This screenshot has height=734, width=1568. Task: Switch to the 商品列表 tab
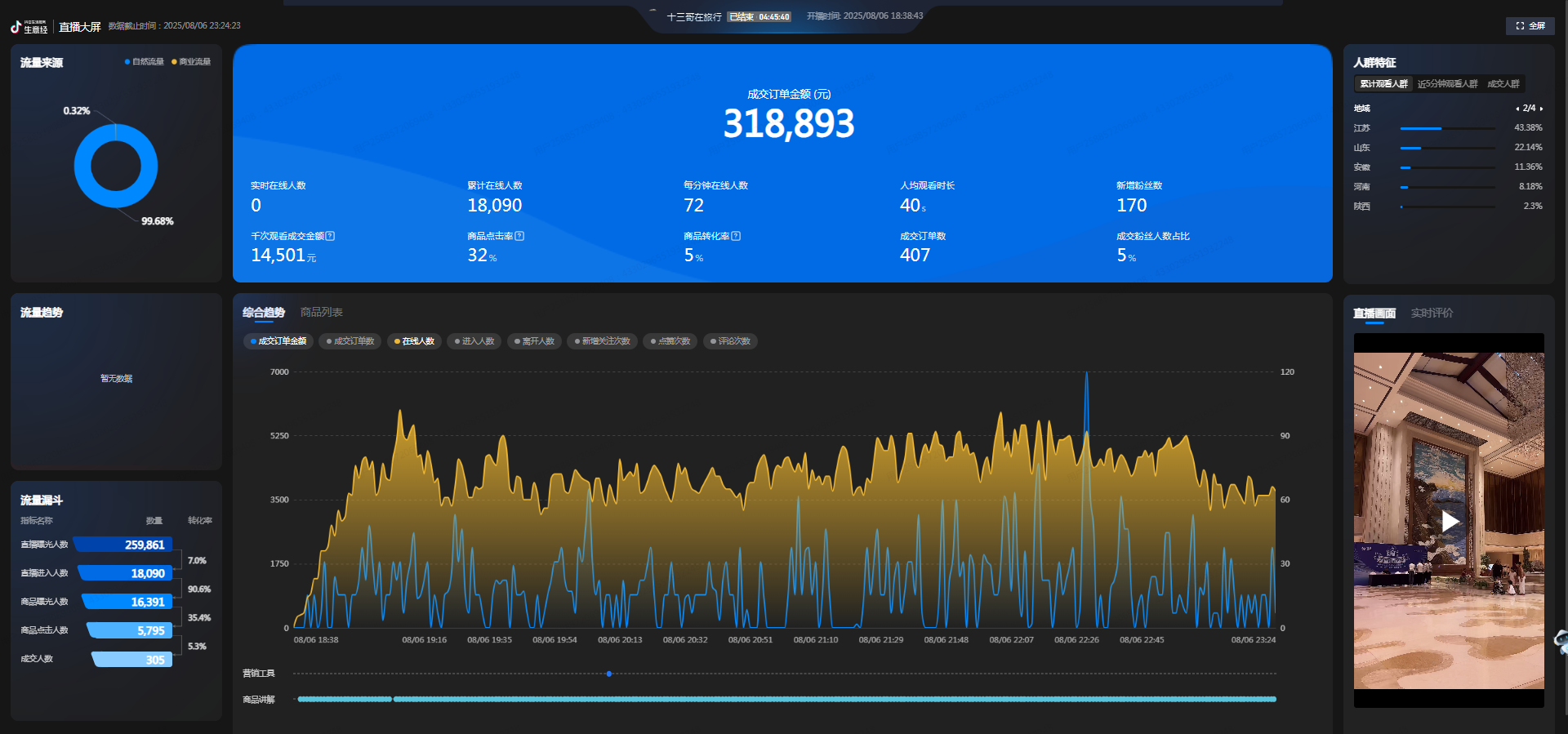pyautogui.click(x=321, y=313)
